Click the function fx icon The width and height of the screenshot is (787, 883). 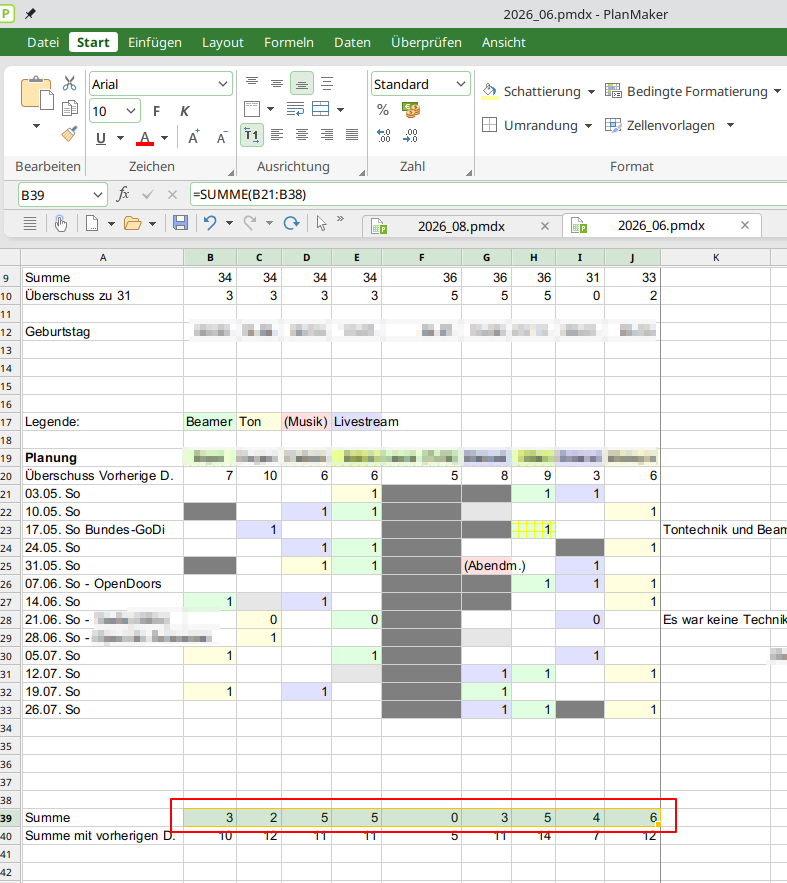[x=123, y=194]
